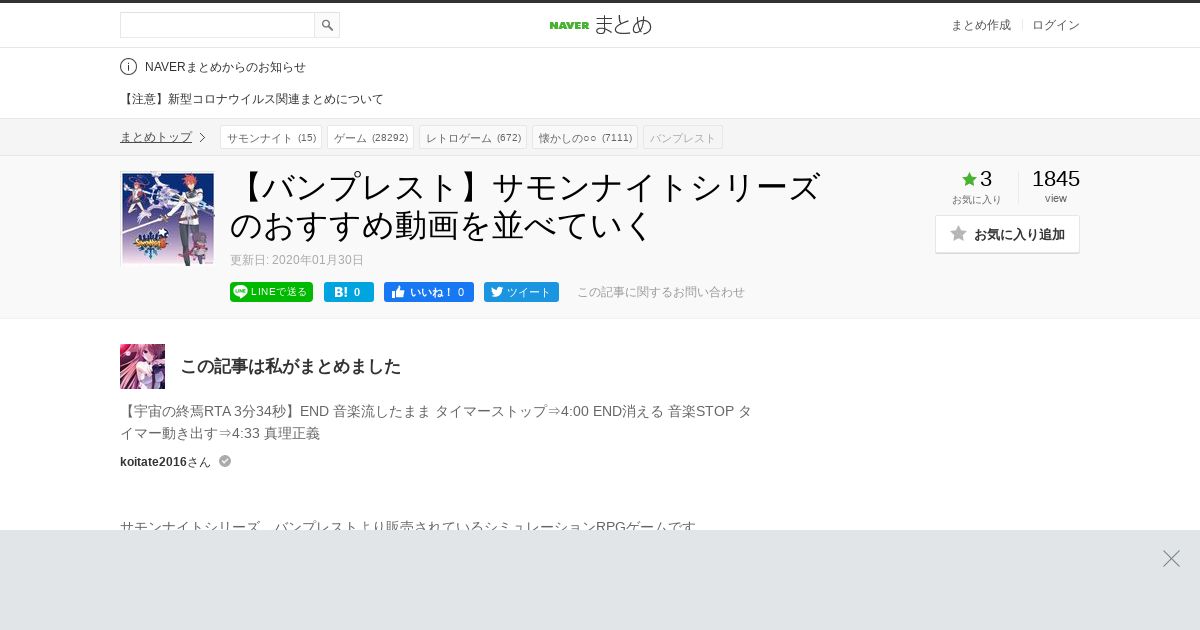
Task: Click the Twitter ツイート button
Action: coord(521,292)
